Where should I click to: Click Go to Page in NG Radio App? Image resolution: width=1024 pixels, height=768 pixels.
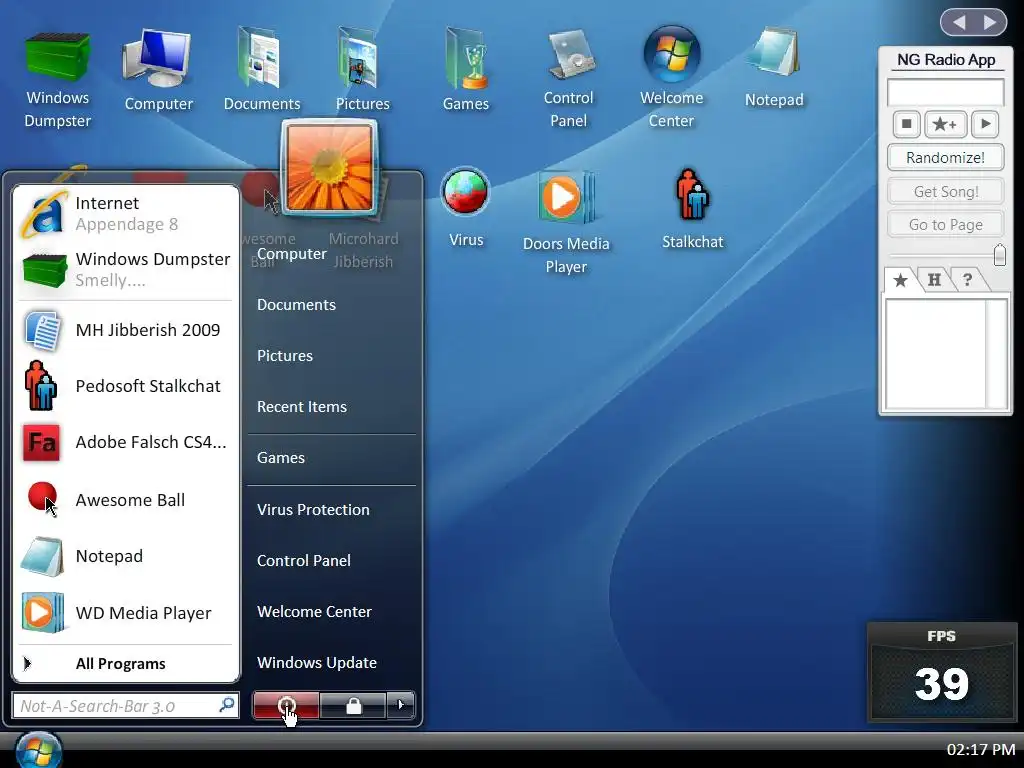(945, 225)
